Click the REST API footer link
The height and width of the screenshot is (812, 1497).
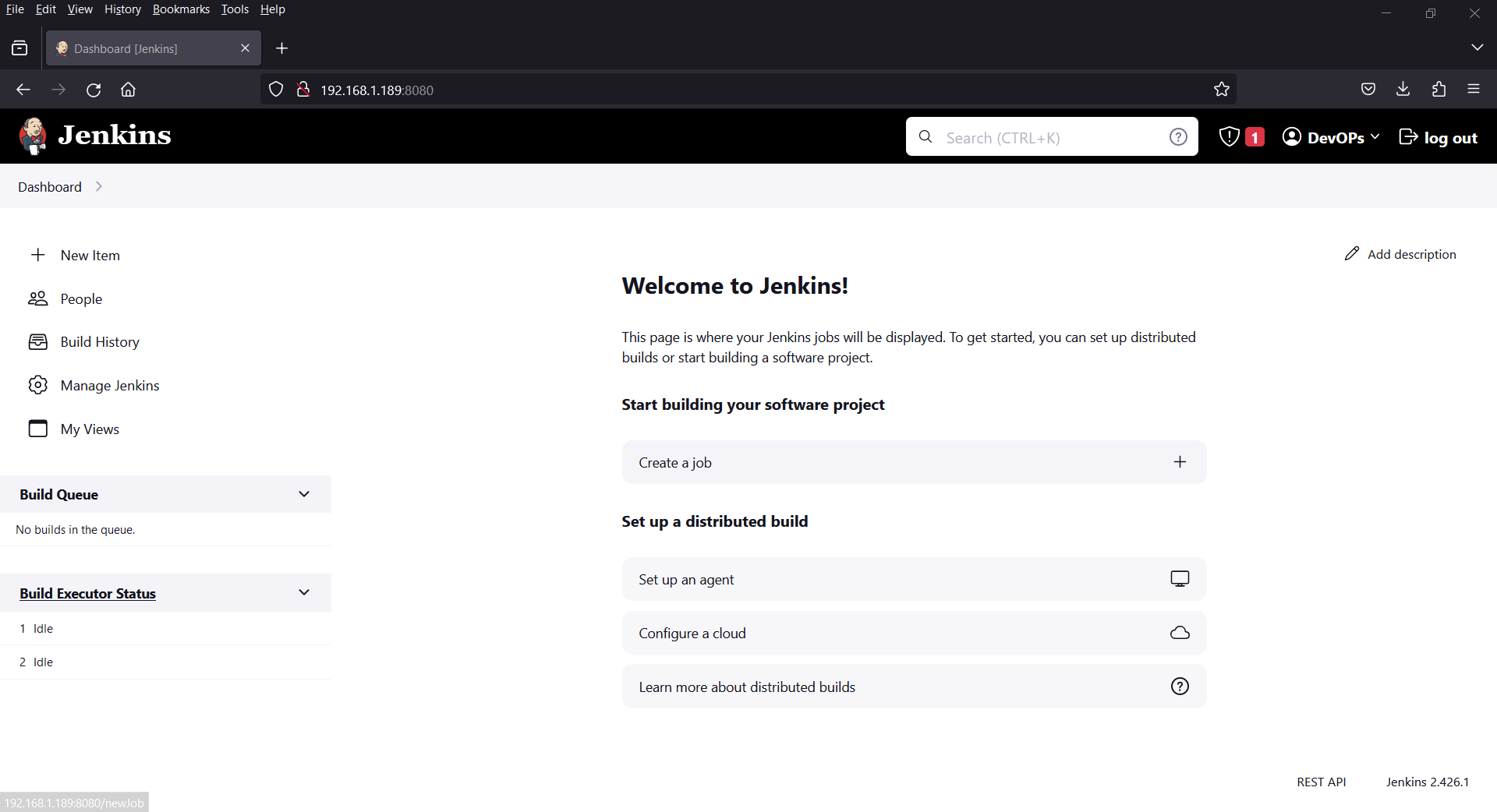click(x=1321, y=782)
